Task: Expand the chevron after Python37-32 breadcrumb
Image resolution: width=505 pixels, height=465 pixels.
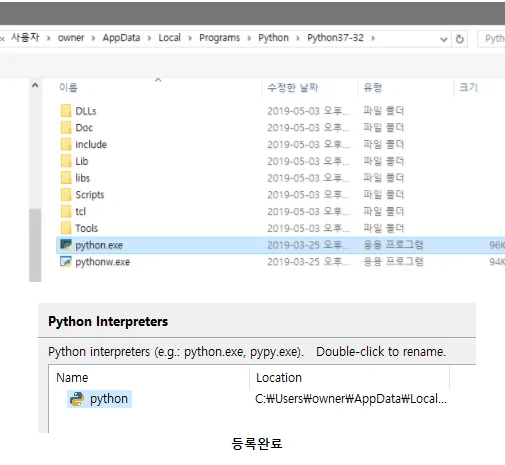Action: (373, 38)
